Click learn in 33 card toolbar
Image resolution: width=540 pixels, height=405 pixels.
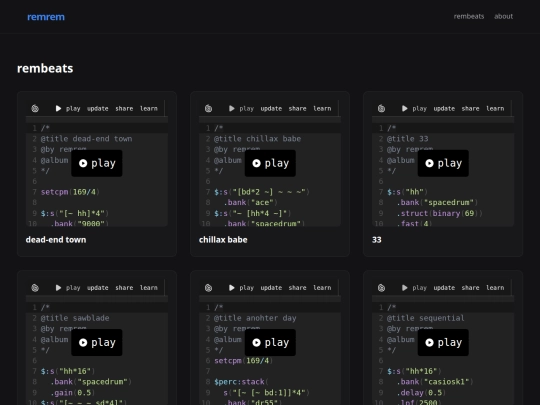point(495,108)
